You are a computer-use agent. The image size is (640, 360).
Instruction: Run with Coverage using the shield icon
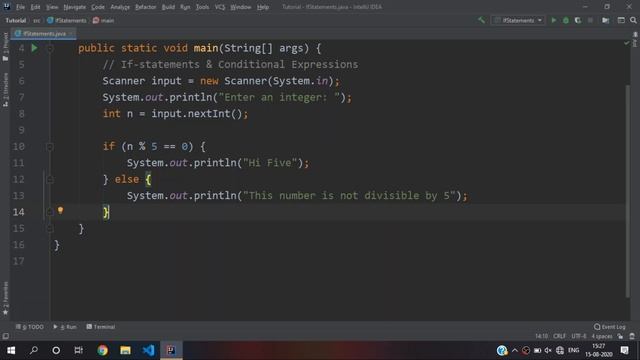578,20
